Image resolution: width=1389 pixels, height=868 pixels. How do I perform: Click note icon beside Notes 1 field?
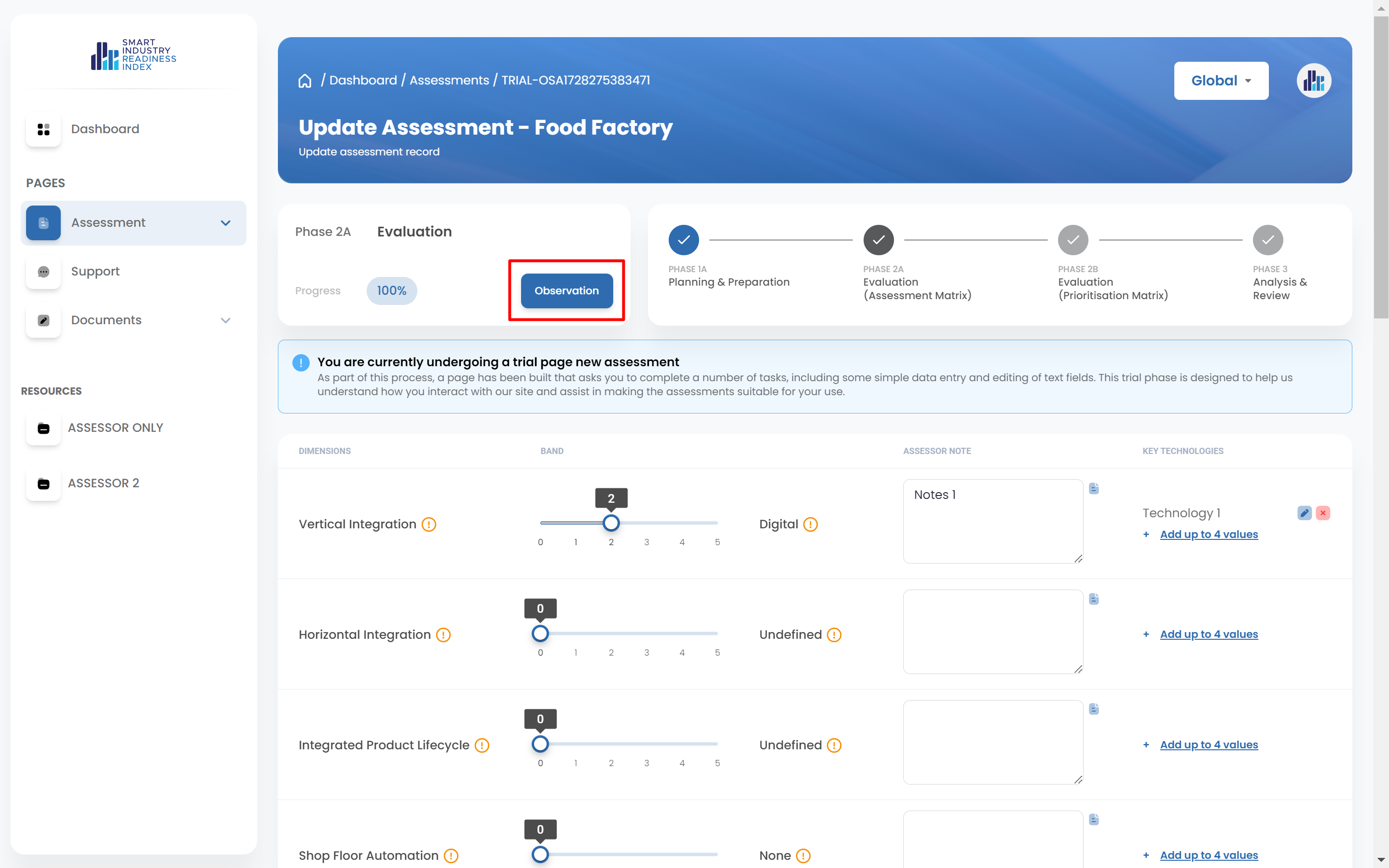[1094, 489]
